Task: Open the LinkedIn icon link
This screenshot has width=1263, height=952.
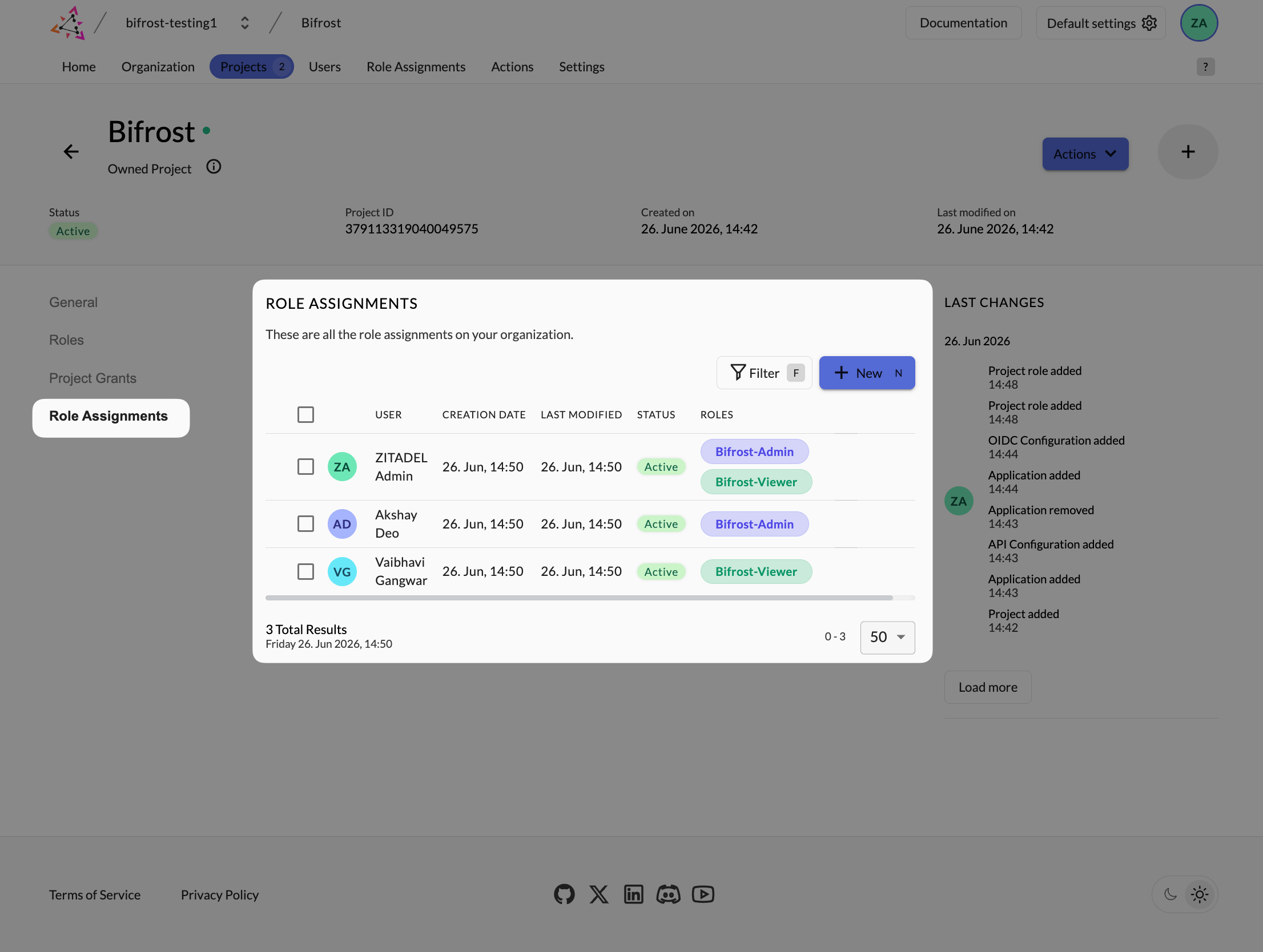Action: click(x=633, y=894)
